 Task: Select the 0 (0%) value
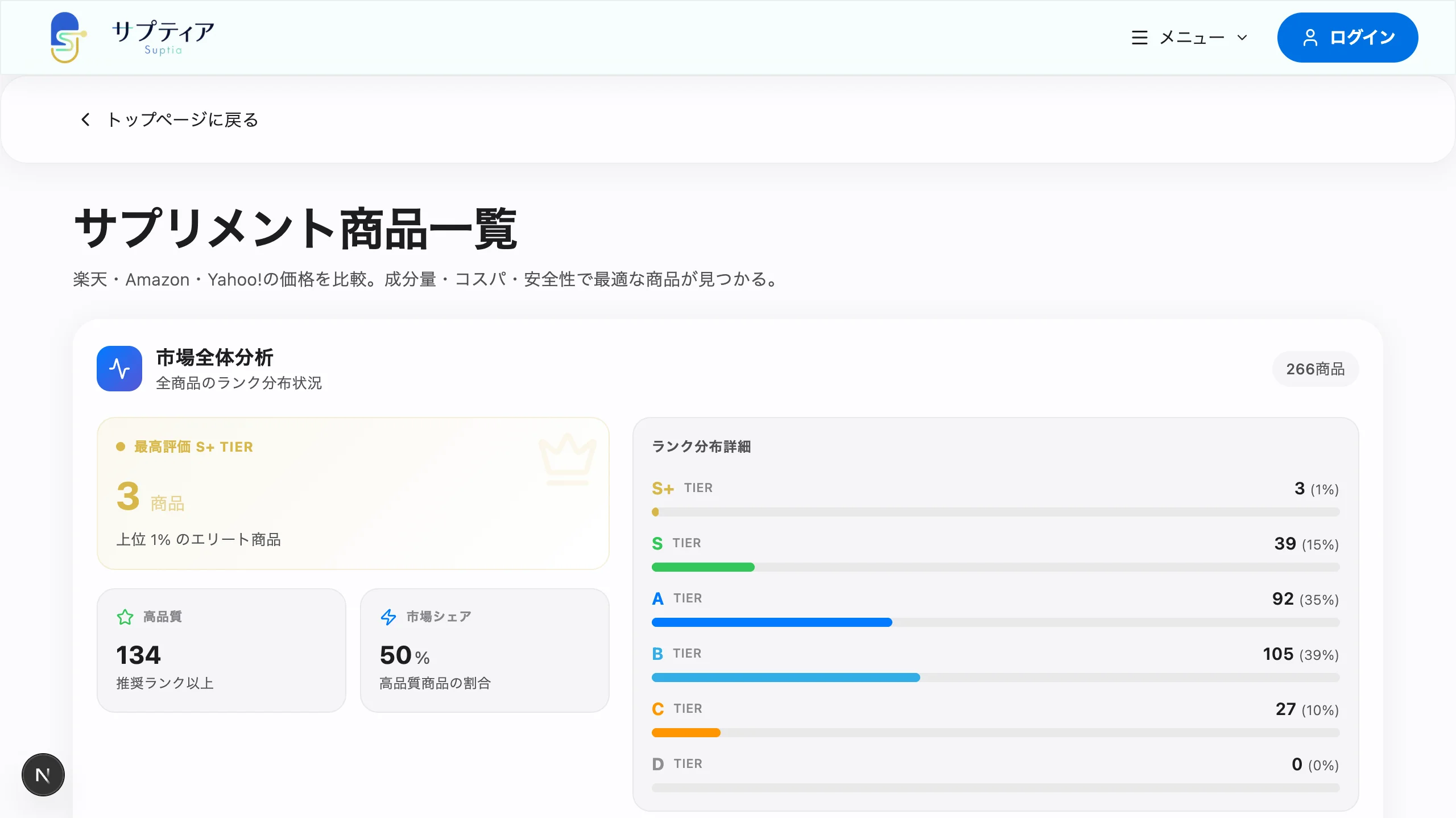pos(1315,765)
